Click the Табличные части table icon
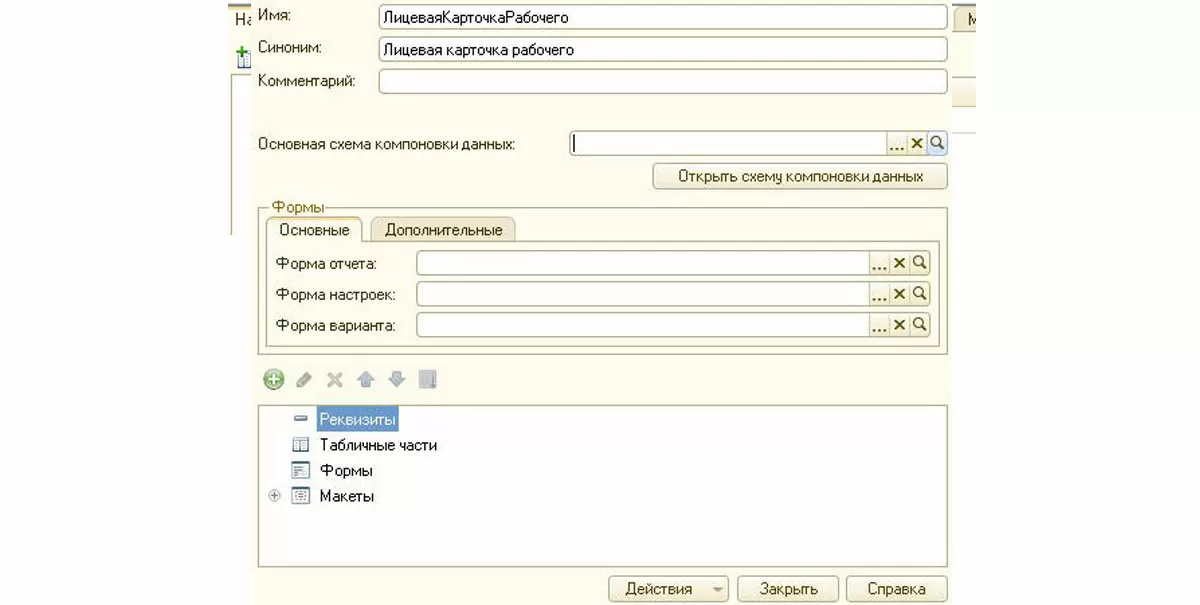Image resolution: width=1200 pixels, height=605 pixels. pos(300,445)
